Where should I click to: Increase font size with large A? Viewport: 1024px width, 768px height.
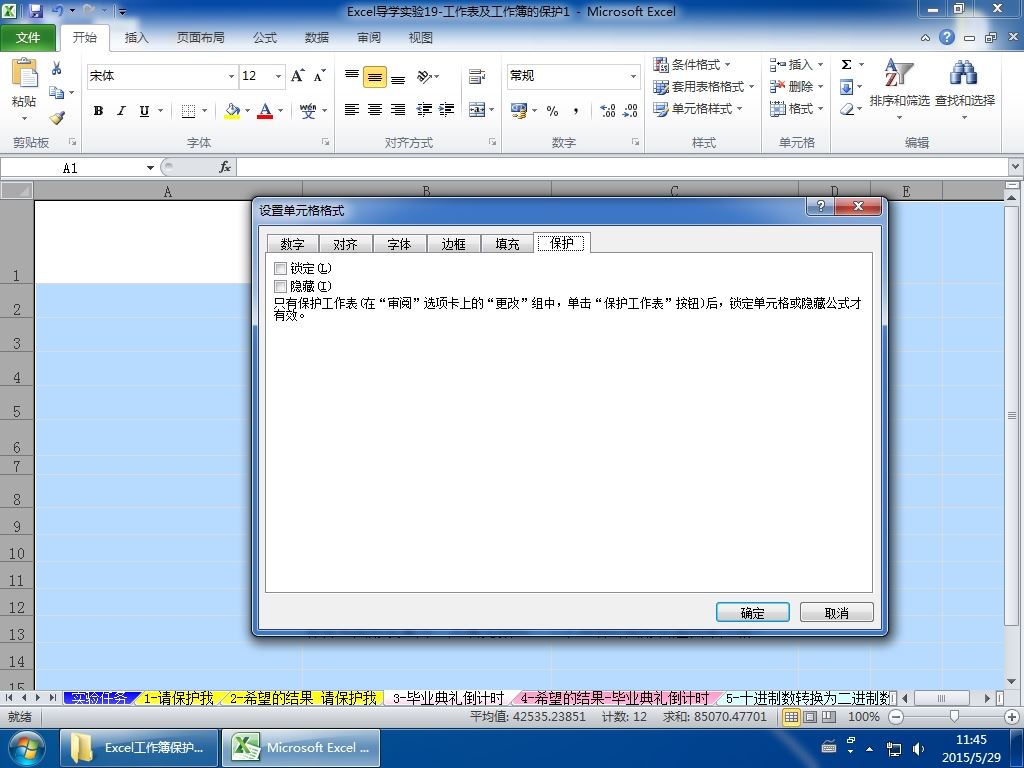297,76
